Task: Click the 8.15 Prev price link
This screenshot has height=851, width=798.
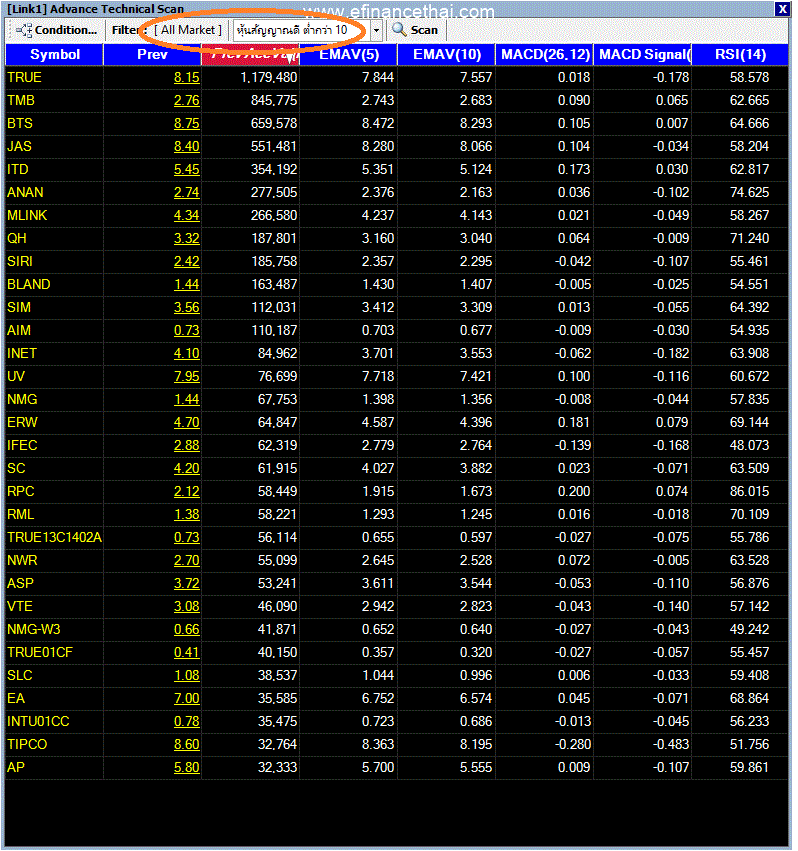Action: pyautogui.click(x=187, y=78)
